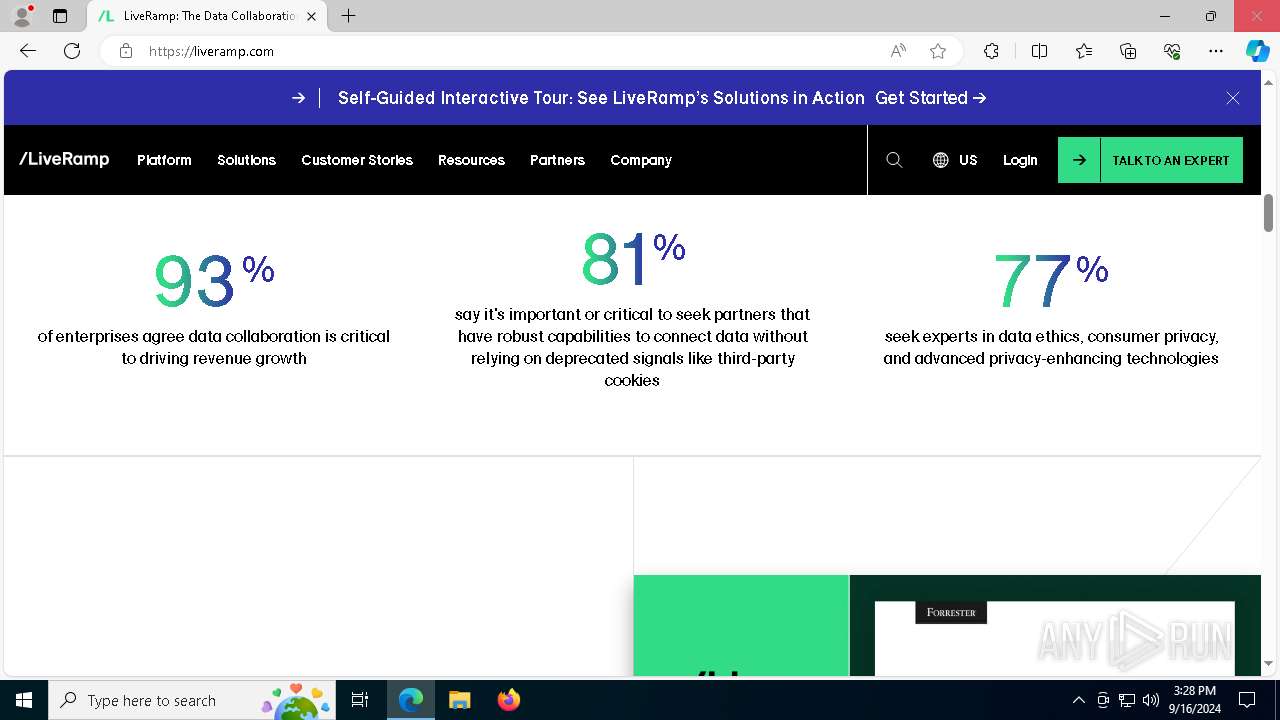Launch Firefox from taskbar
This screenshot has height=720, width=1280.
click(508, 700)
